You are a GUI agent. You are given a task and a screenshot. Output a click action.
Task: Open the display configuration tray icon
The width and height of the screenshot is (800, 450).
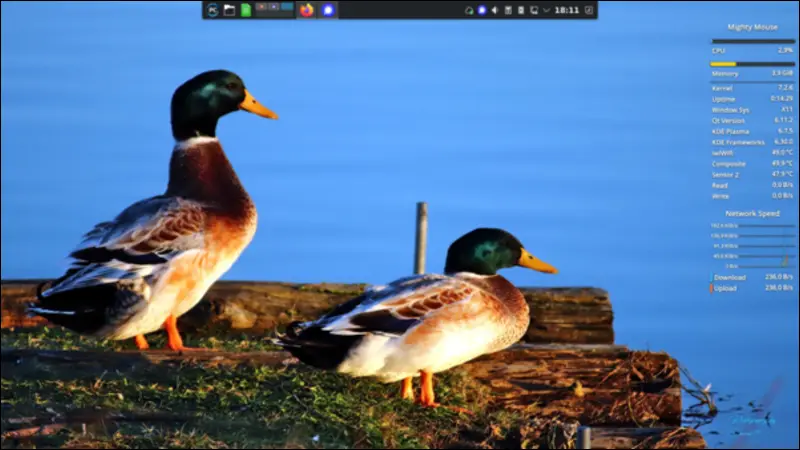click(534, 10)
